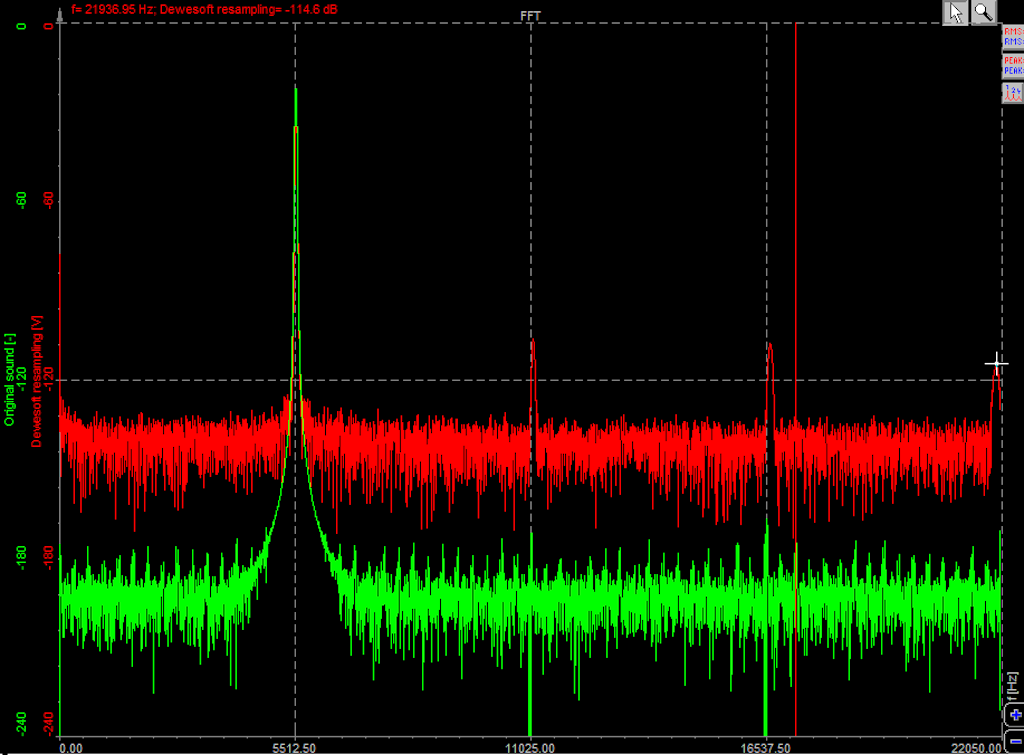Select the red Dewesoft resampling axis label
Image resolution: width=1024 pixels, height=755 pixels.
click(36, 381)
